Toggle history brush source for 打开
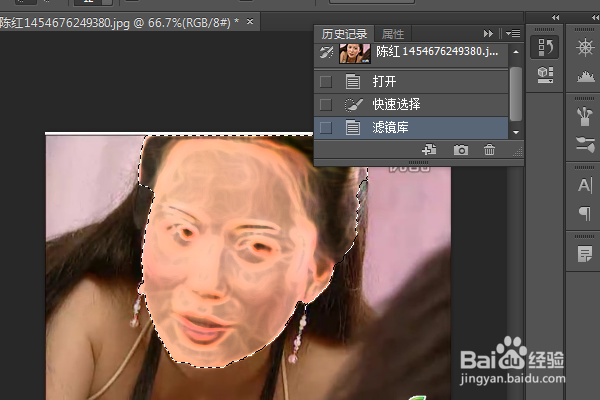 pos(326,82)
